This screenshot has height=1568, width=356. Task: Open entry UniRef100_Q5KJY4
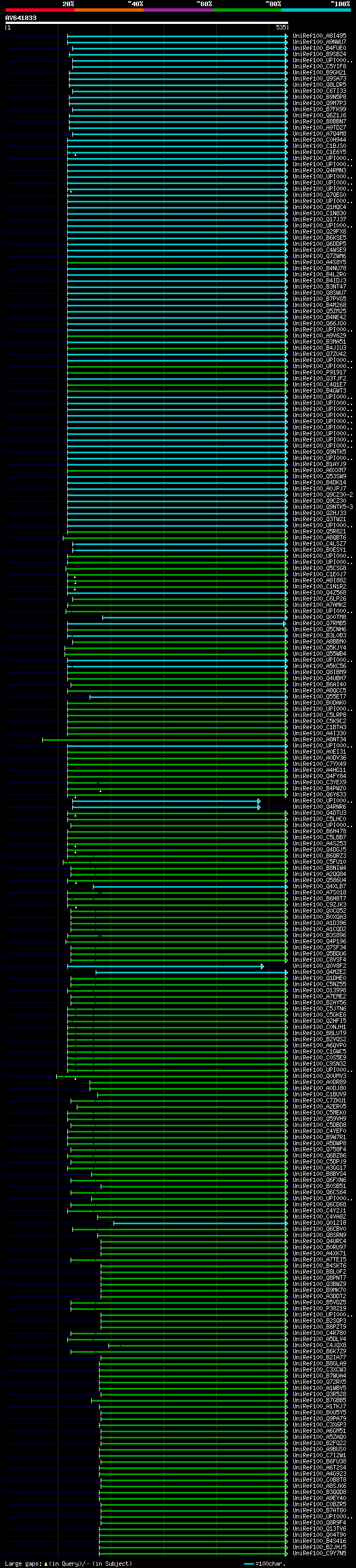pos(319,647)
